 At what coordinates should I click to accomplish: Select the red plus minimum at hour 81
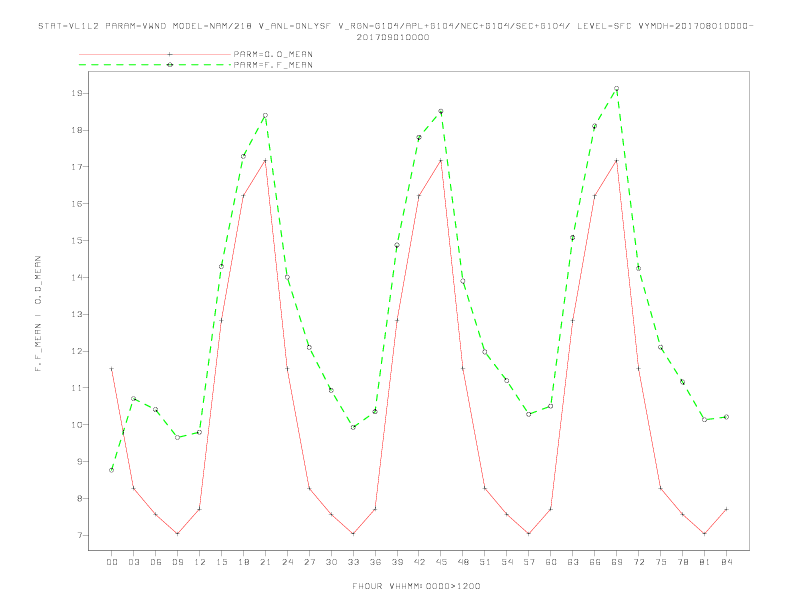tap(705, 534)
